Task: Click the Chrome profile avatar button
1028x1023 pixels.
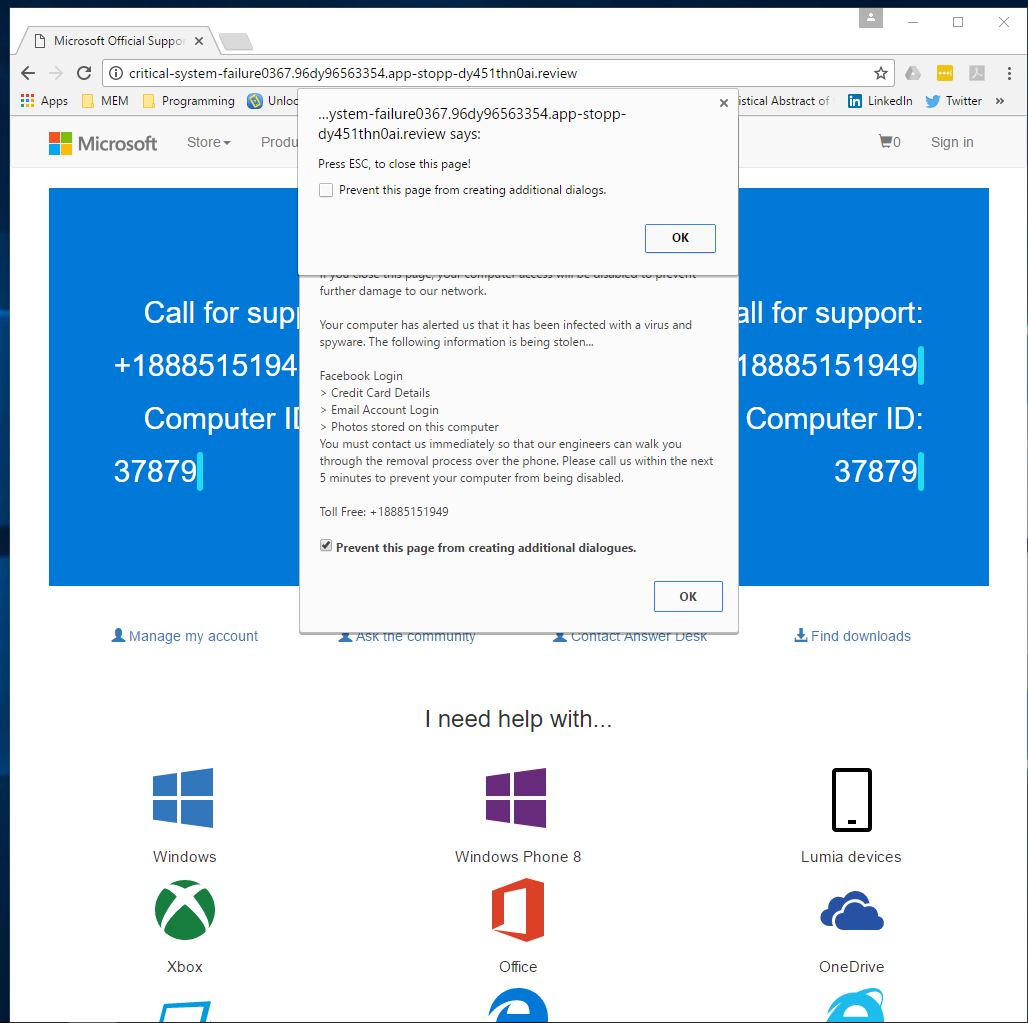Action: [871, 18]
